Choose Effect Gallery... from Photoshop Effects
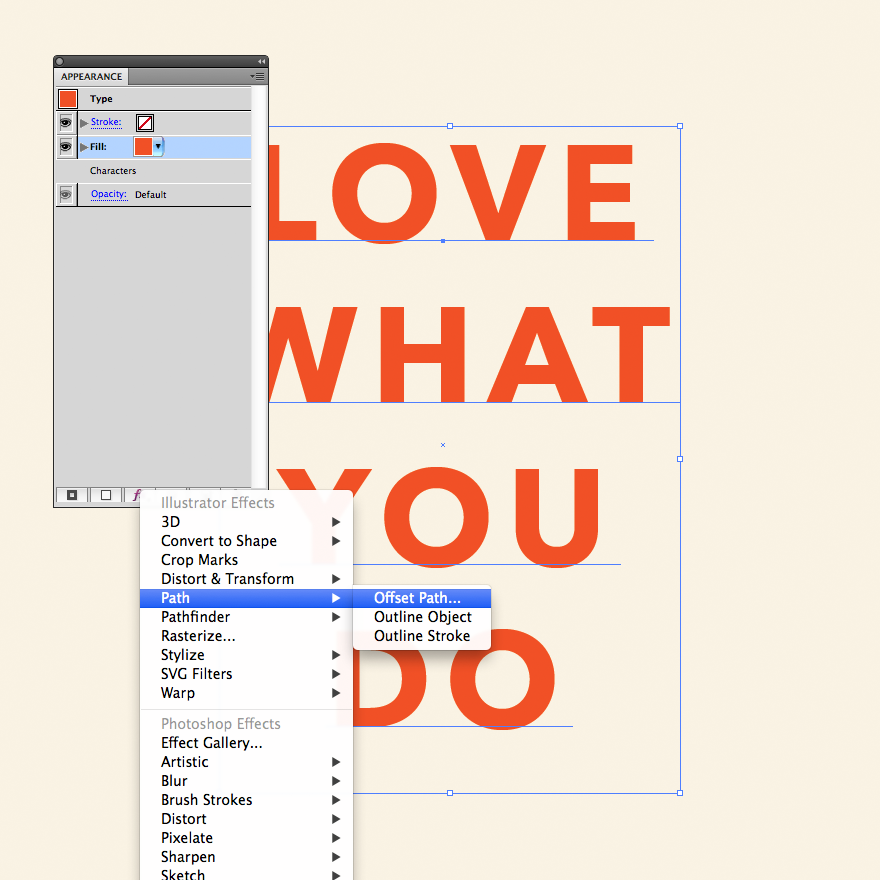Viewport: 880px width, 880px height. tap(246, 743)
